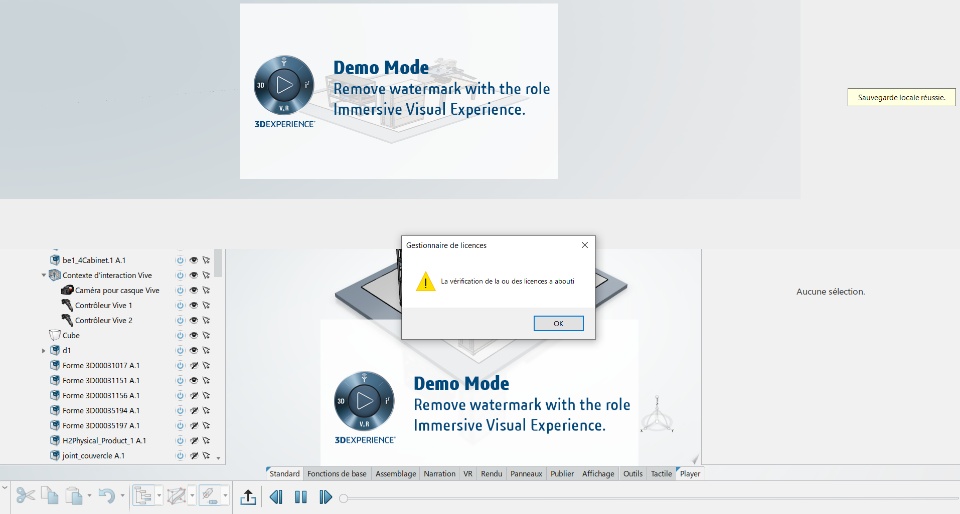
Task: Open Paste options dropdown arrow
Action: click(89, 496)
